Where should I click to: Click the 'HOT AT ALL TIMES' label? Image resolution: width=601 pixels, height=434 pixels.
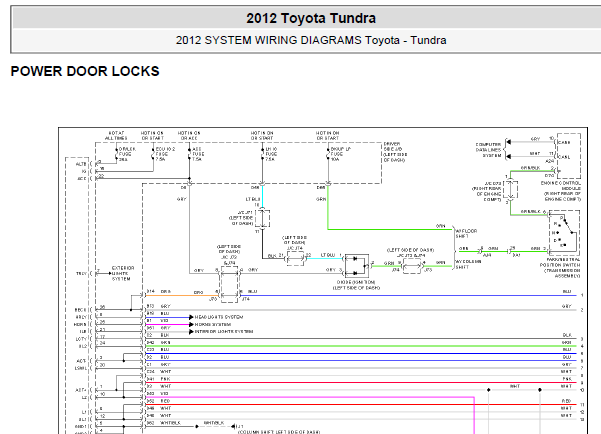(116, 135)
